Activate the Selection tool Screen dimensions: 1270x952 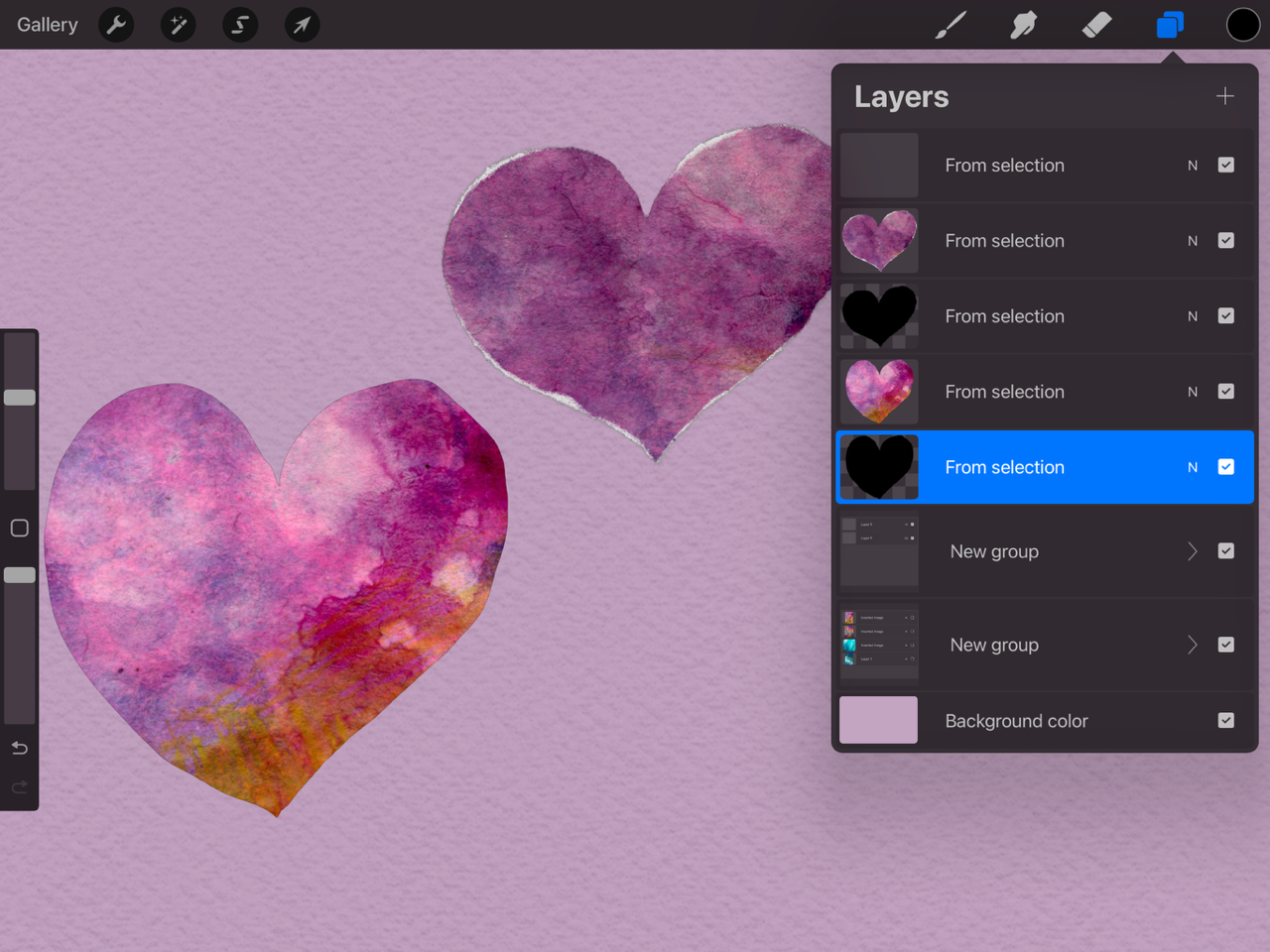click(240, 25)
